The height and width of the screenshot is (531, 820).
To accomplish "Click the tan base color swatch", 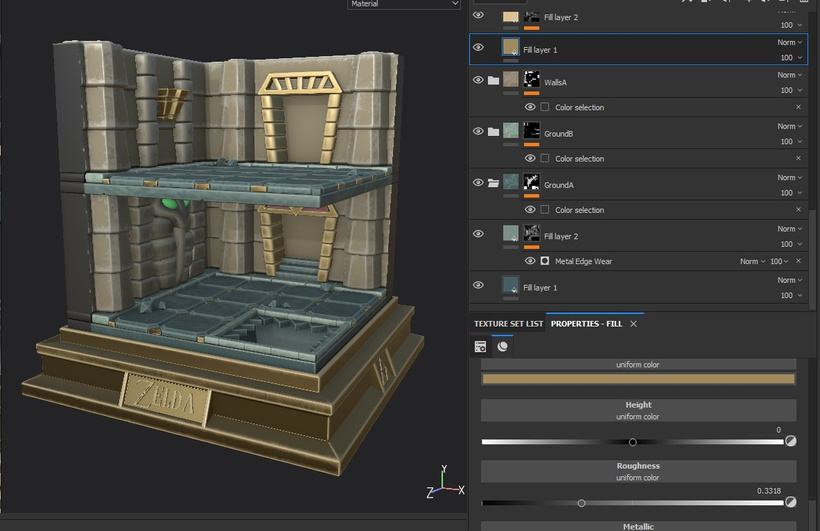I will pyautogui.click(x=638, y=379).
